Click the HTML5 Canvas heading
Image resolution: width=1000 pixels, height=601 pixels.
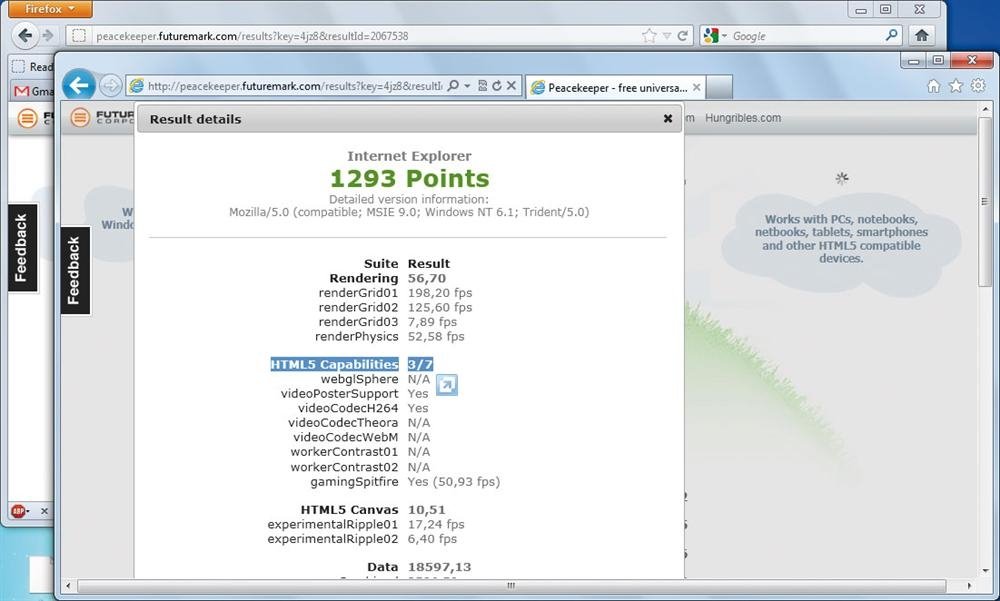point(349,510)
